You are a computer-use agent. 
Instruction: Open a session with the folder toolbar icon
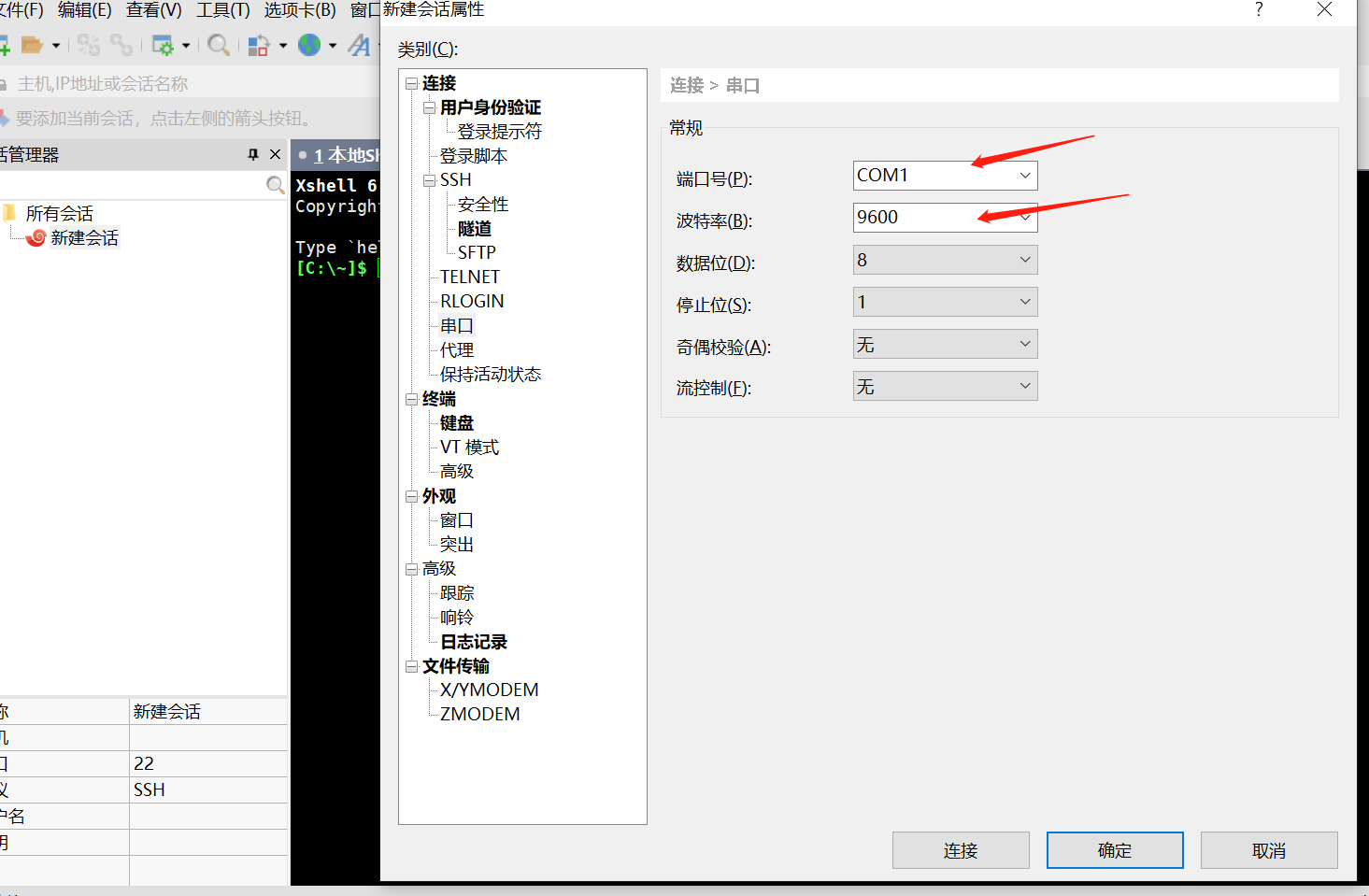click(x=33, y=44)
